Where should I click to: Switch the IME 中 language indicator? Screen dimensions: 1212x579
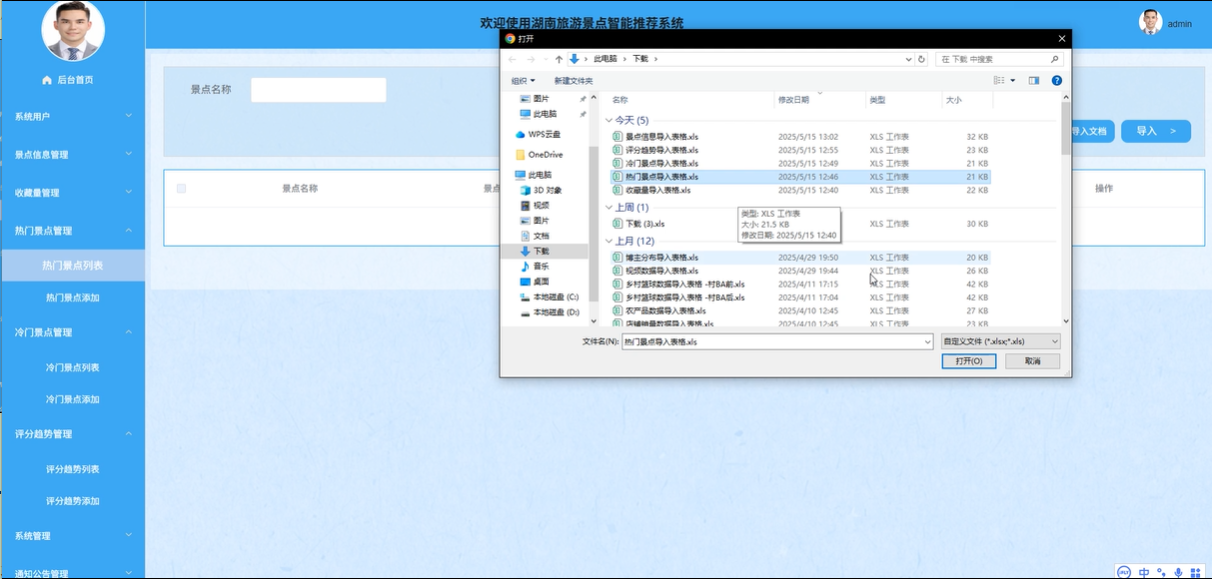point(1144,572)
